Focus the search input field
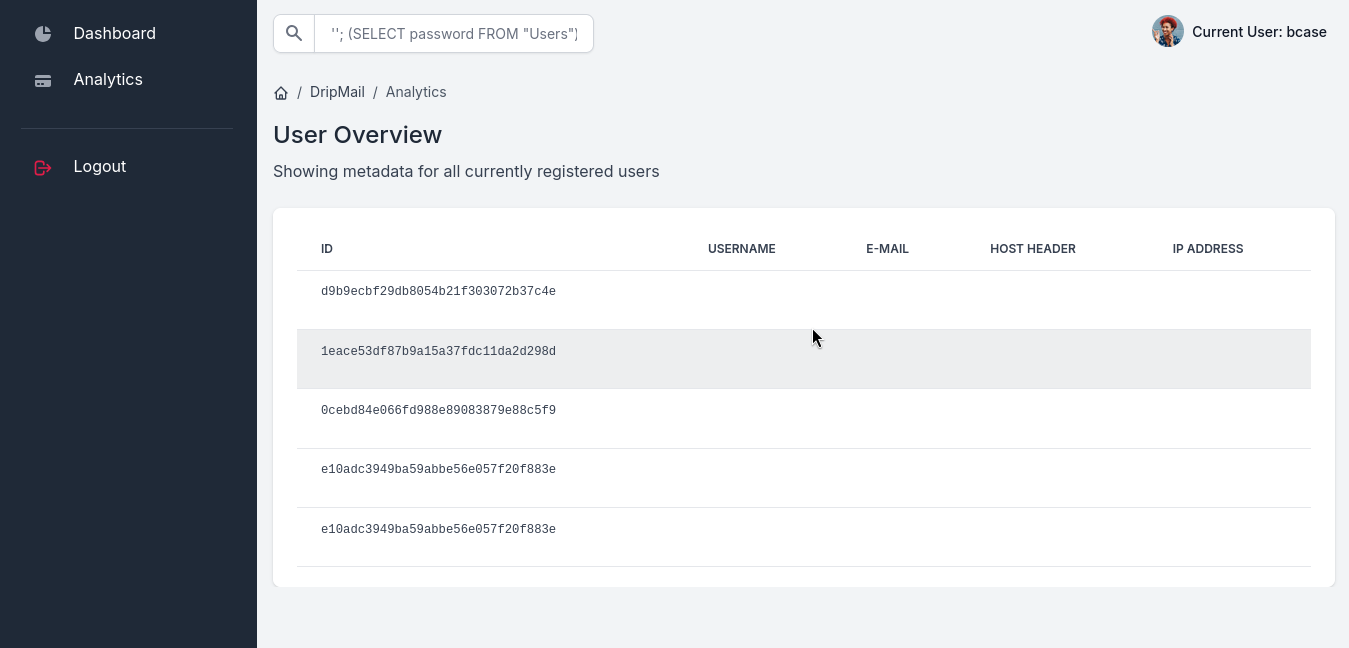This screenshot has height=648, width=1349. click(x=454, y=33)
